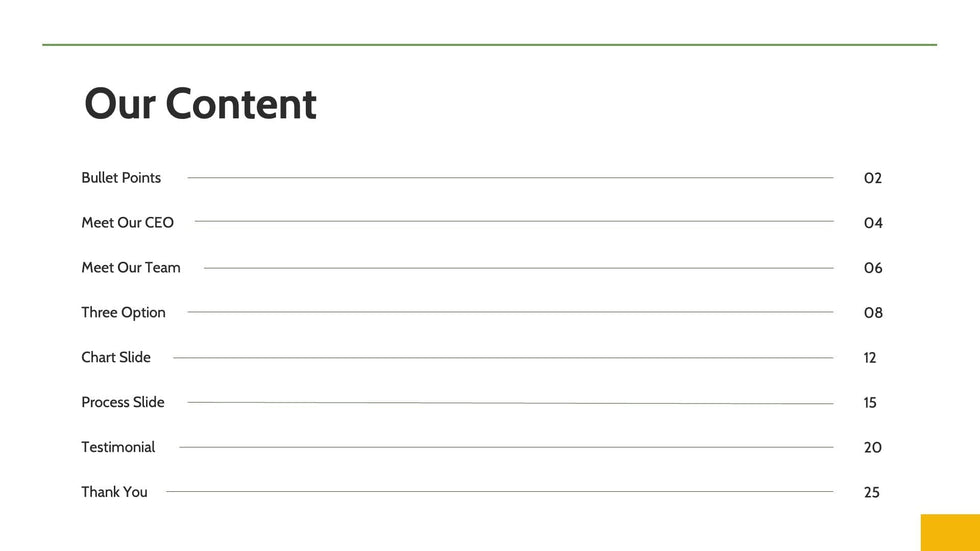The width and height of the screenshot is (980, 551).
Task: Click the 'Thank You' contents entry
Action: [114, 492]
